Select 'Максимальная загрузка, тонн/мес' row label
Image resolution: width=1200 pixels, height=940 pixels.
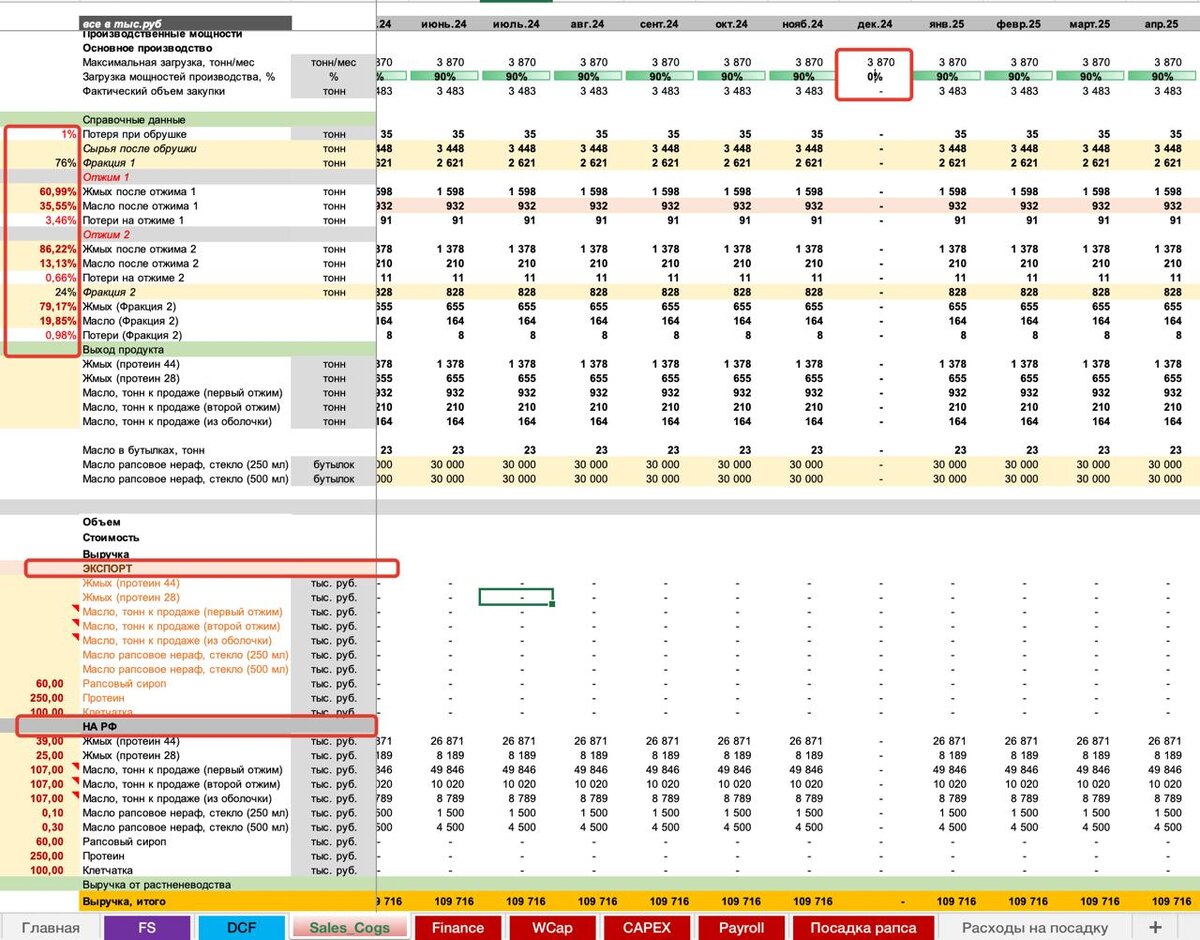coord(168,62)
